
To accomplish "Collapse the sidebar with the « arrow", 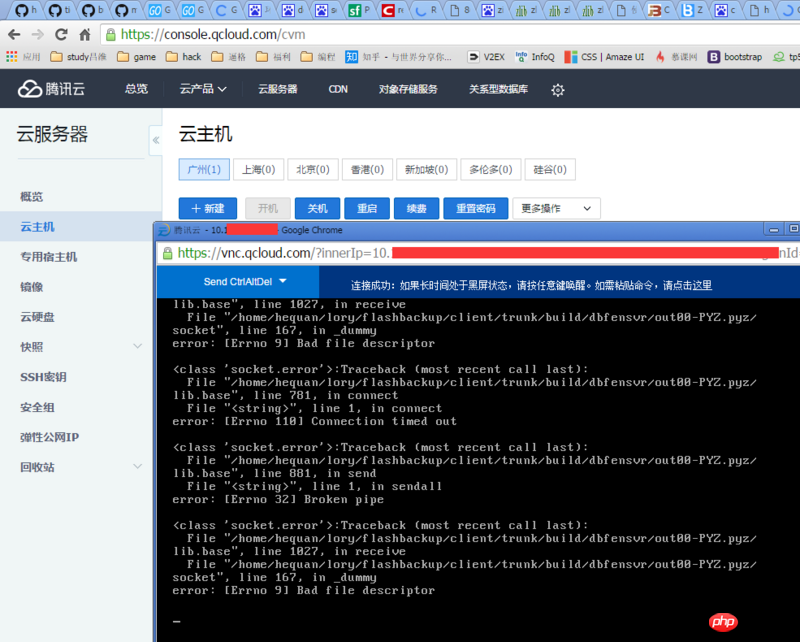I will pos(156,140).
